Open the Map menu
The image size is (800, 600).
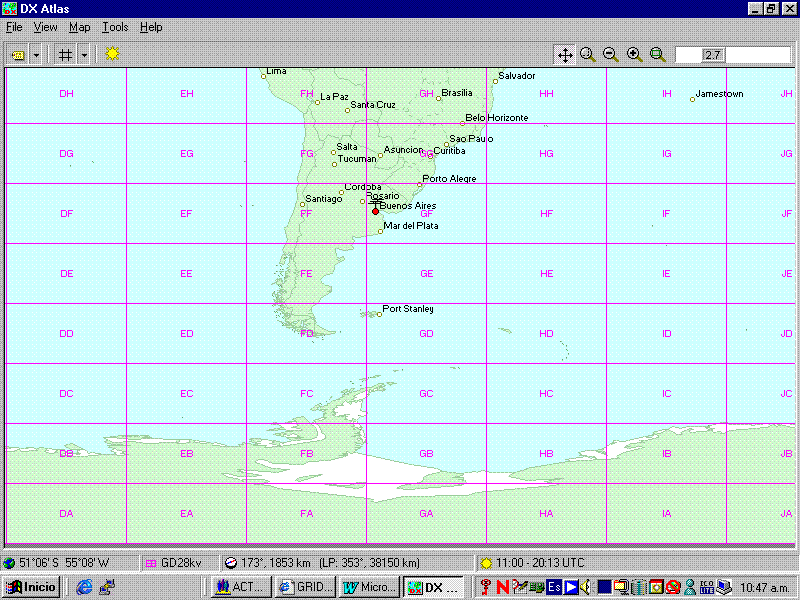pos(79,27)
